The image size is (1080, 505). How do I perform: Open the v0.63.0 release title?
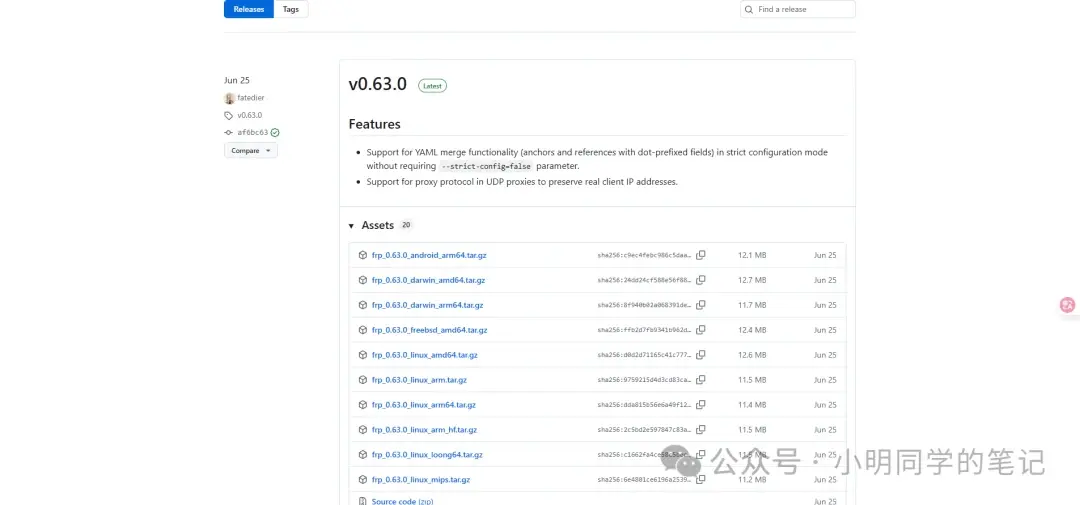click(377, 84)
